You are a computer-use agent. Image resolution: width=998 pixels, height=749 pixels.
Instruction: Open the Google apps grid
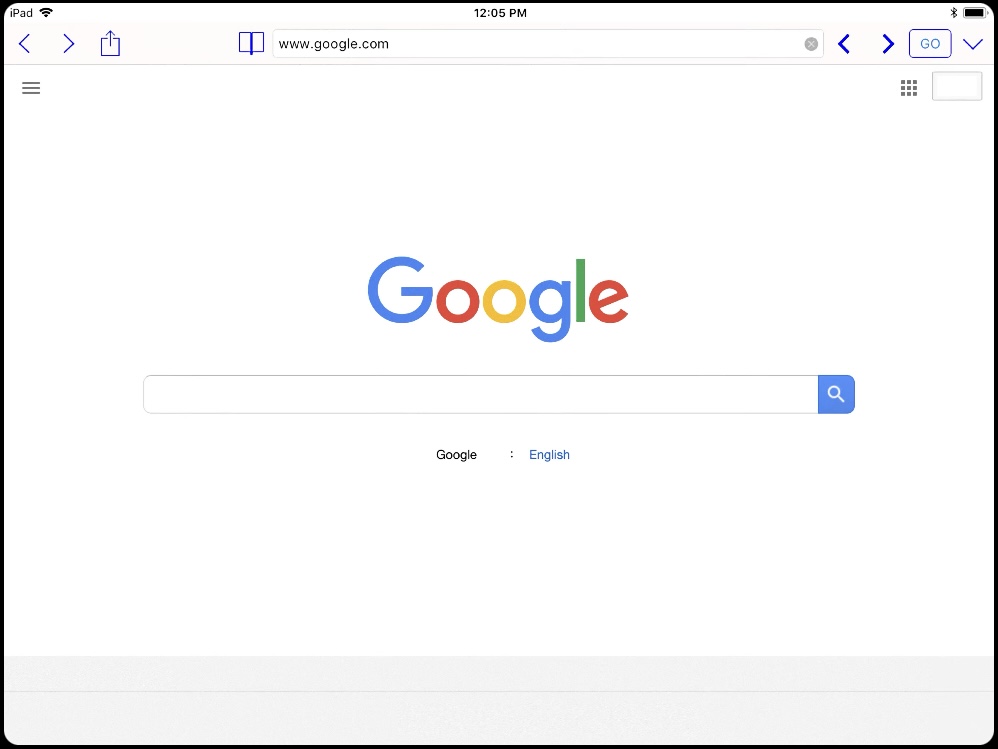tap(909, 88)
